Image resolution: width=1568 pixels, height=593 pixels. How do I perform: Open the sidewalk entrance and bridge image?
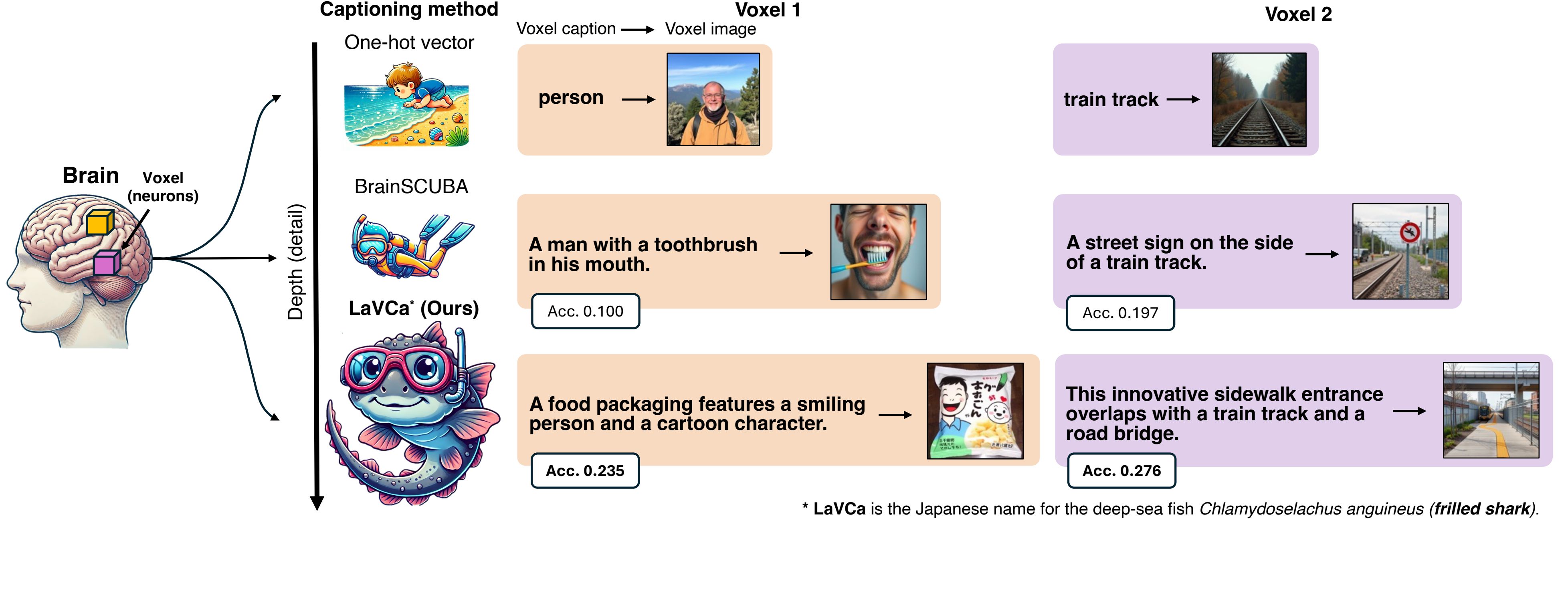[1491, 411]
